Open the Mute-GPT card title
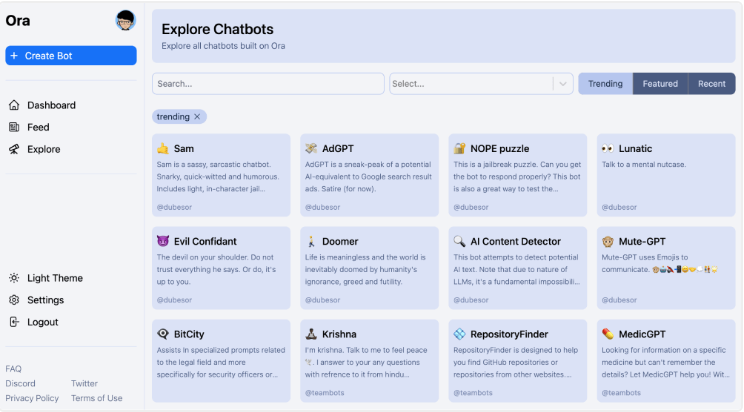Viewport: 744px width, 412px height. click(642, 241)
